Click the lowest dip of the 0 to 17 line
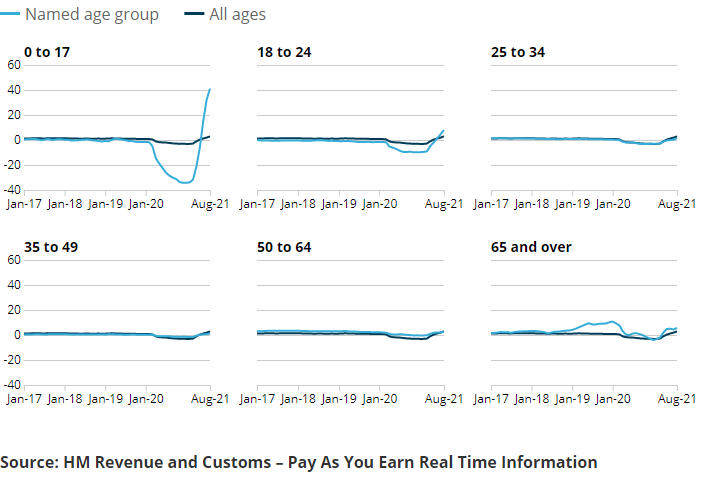 tap(185, 182)
